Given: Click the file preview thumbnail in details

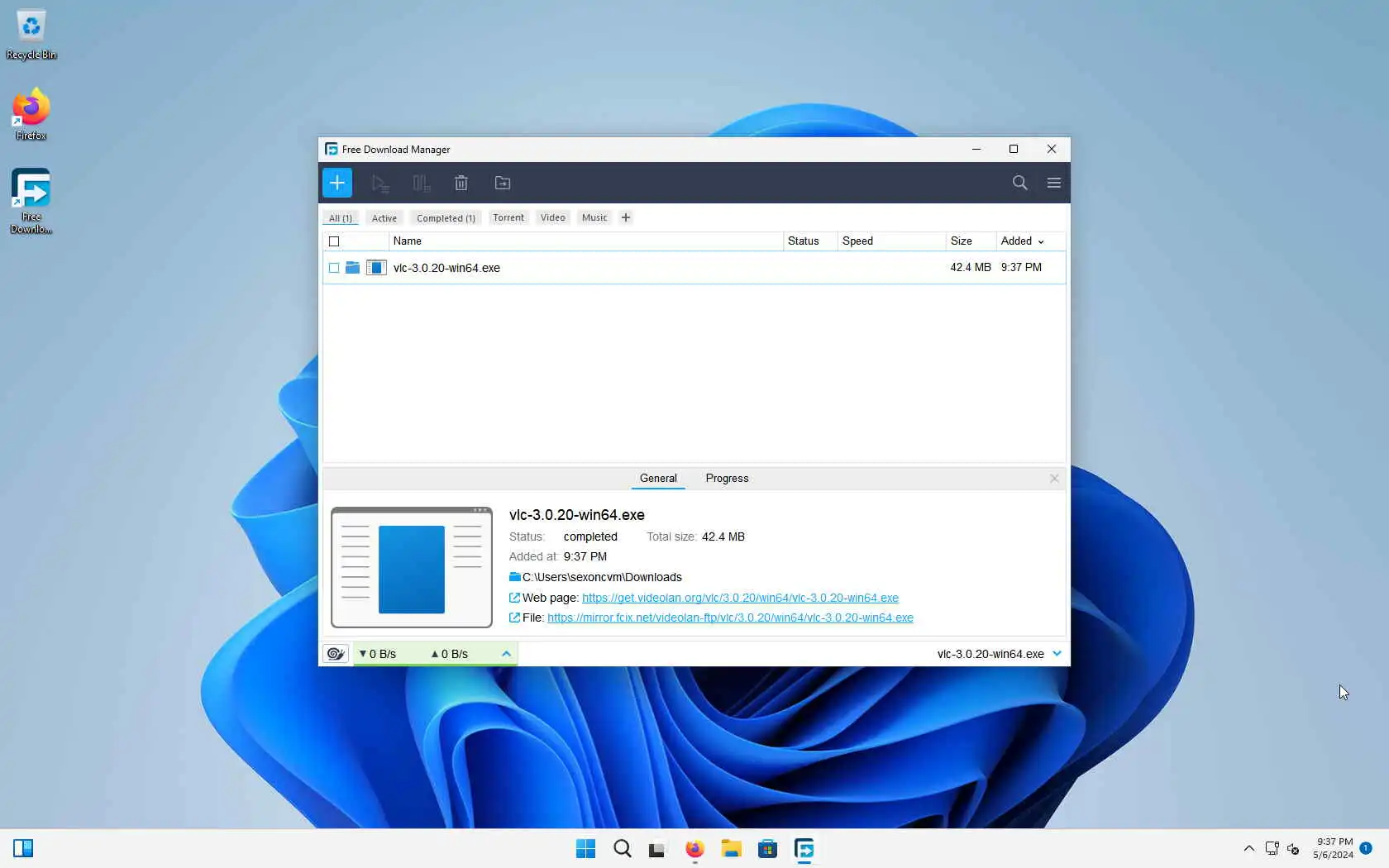Looking at the screenshot, I should click(412, 568).
